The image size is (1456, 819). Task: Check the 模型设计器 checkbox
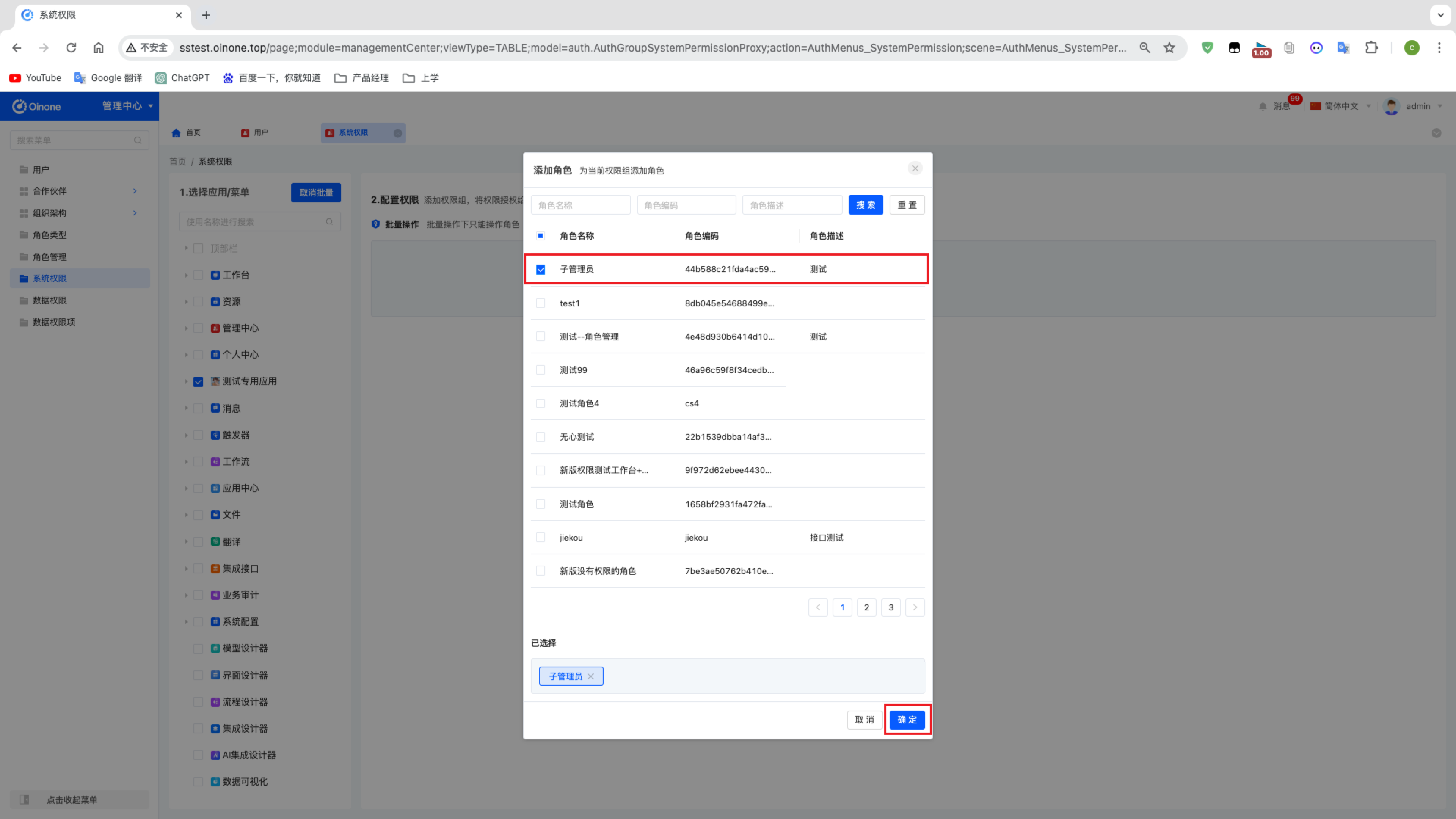pos(198,648)
